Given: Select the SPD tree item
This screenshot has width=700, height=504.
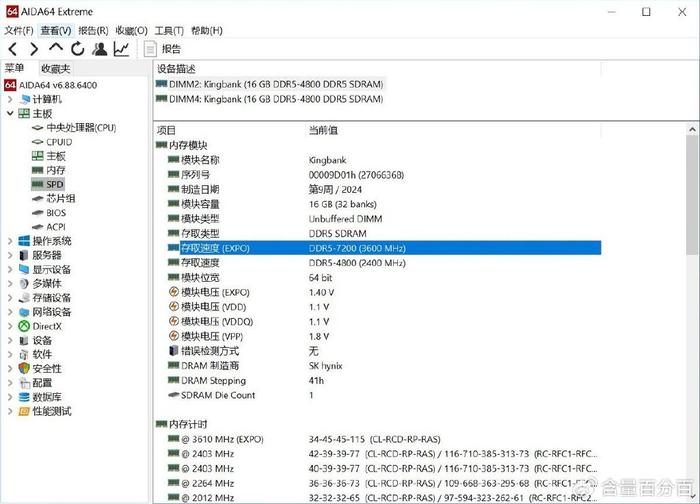Looking at the screenshot, I should click(x=48, y=184).
